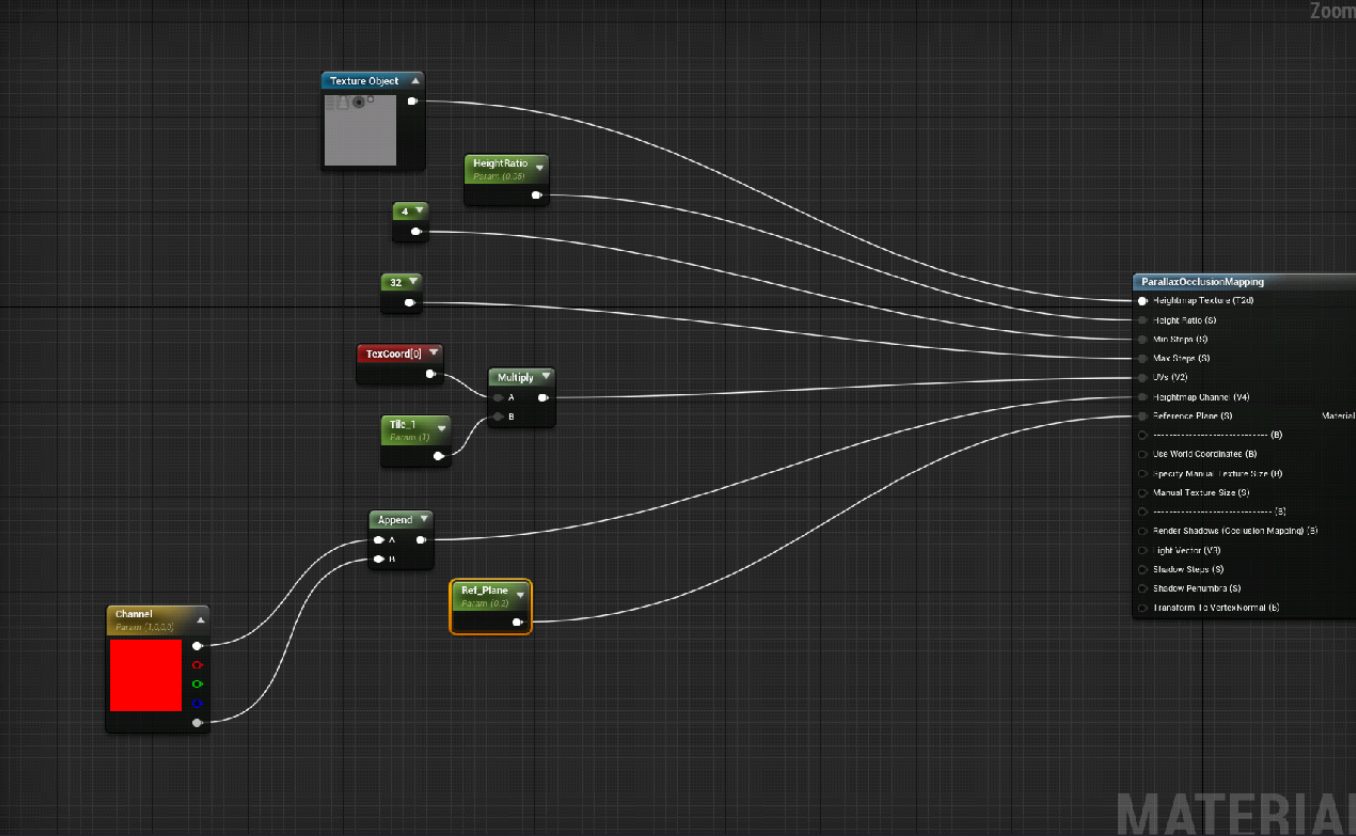
Task: Click the Transform To VertexNormal (B) pin
Action: tap(1142, 608)
